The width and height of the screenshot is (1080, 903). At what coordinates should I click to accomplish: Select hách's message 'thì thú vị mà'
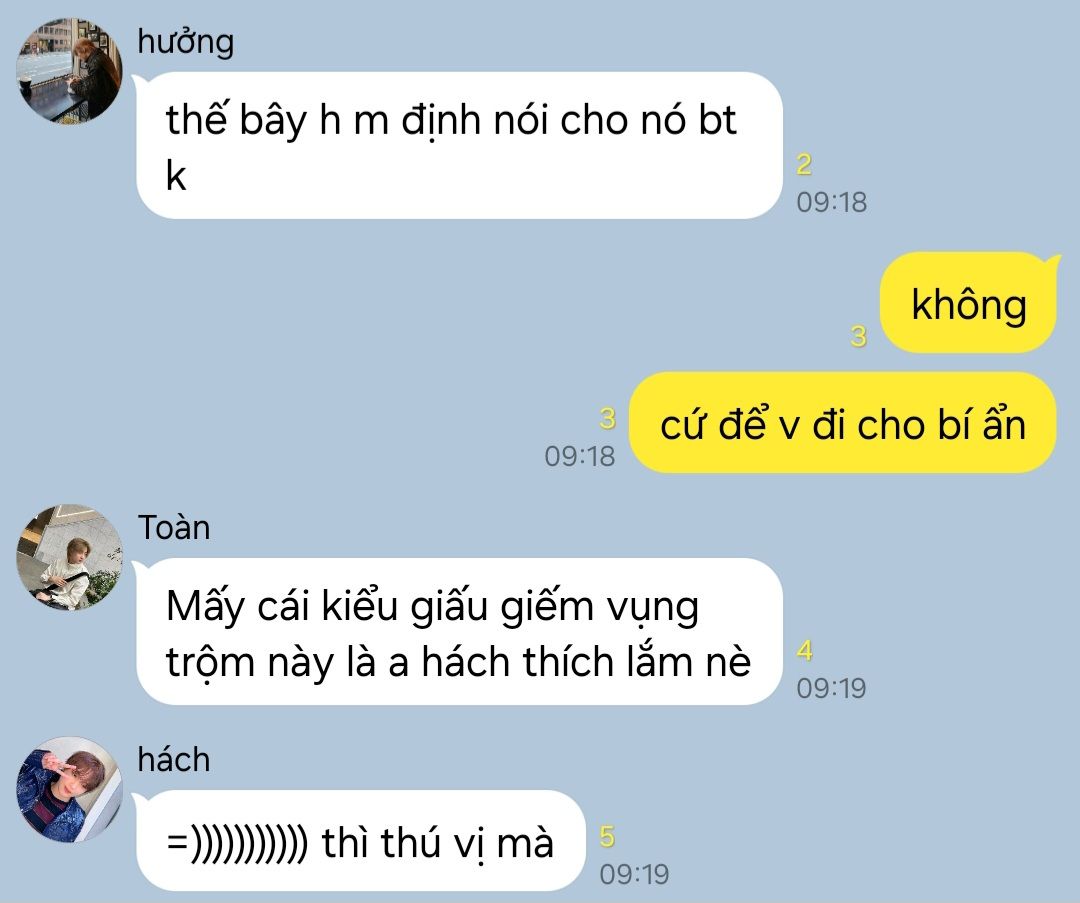361,841
